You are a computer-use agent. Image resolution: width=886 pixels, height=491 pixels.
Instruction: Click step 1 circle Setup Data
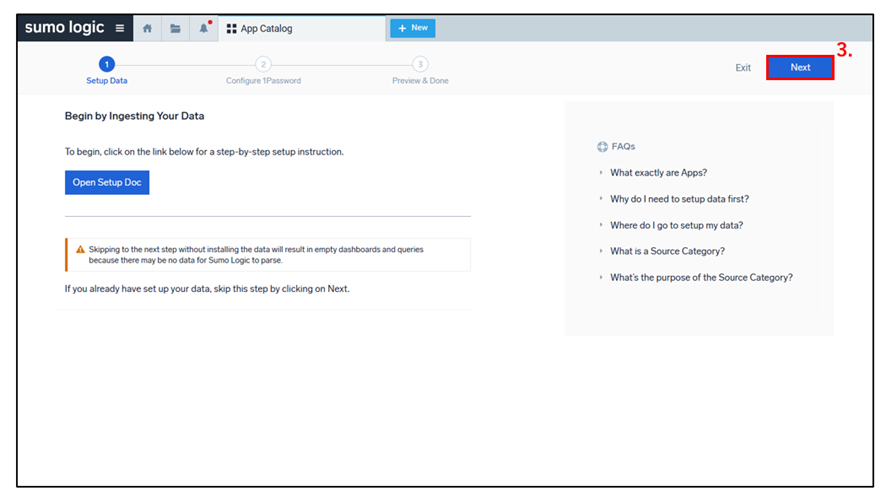[106, 64]
